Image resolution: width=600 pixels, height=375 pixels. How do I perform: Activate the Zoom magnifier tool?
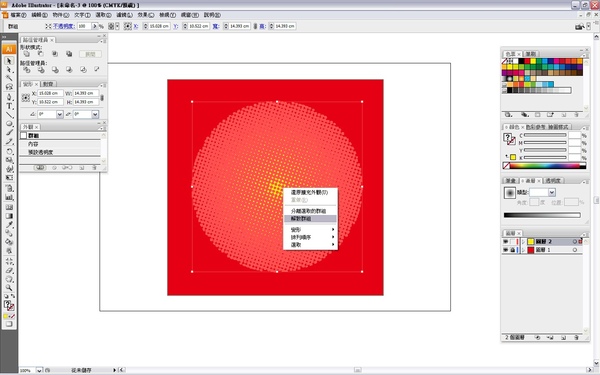[10, 288]
